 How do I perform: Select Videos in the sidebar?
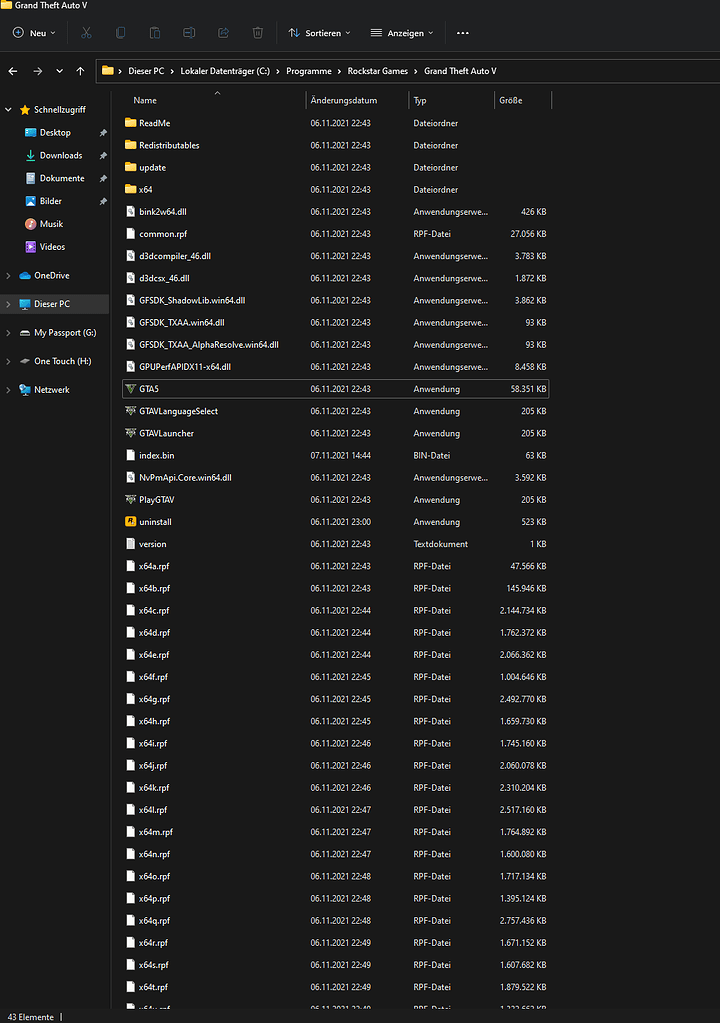52,247
